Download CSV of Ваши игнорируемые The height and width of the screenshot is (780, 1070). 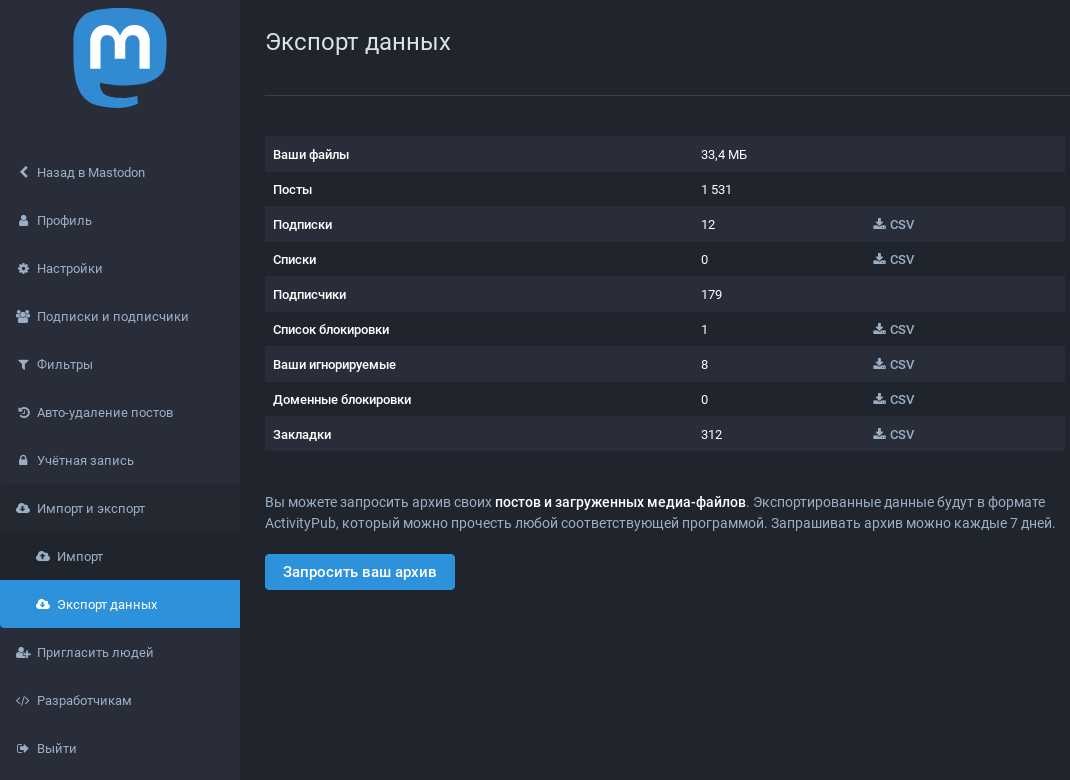893,365
